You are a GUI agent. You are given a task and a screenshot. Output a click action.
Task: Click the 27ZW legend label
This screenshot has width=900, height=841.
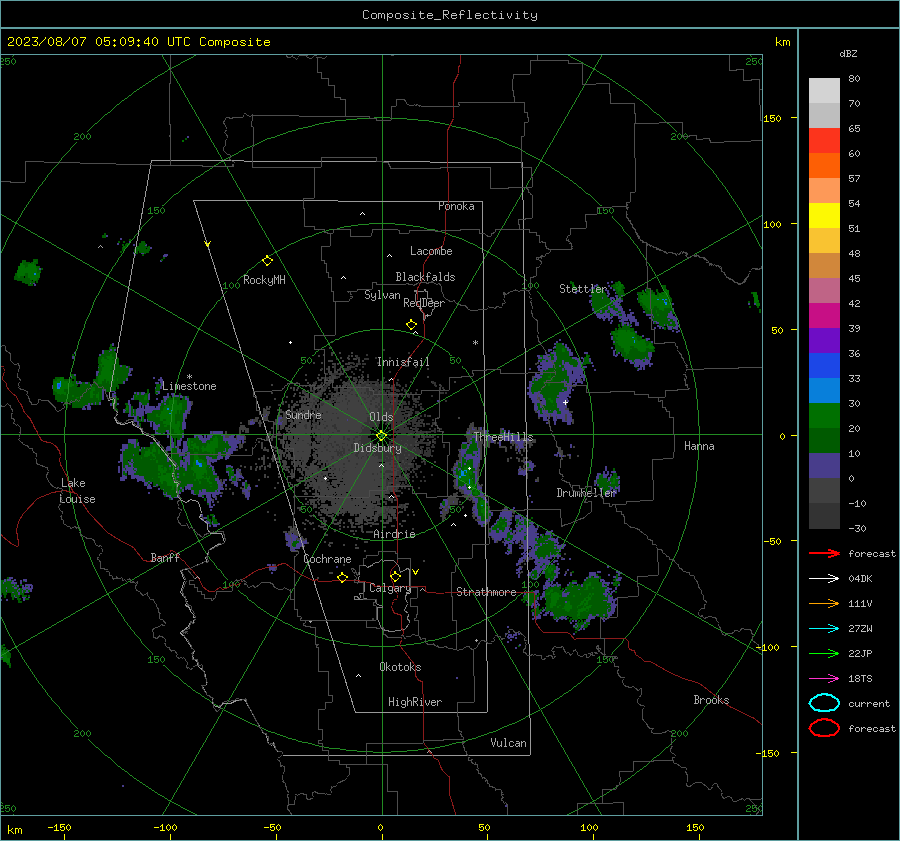(860, 629)
